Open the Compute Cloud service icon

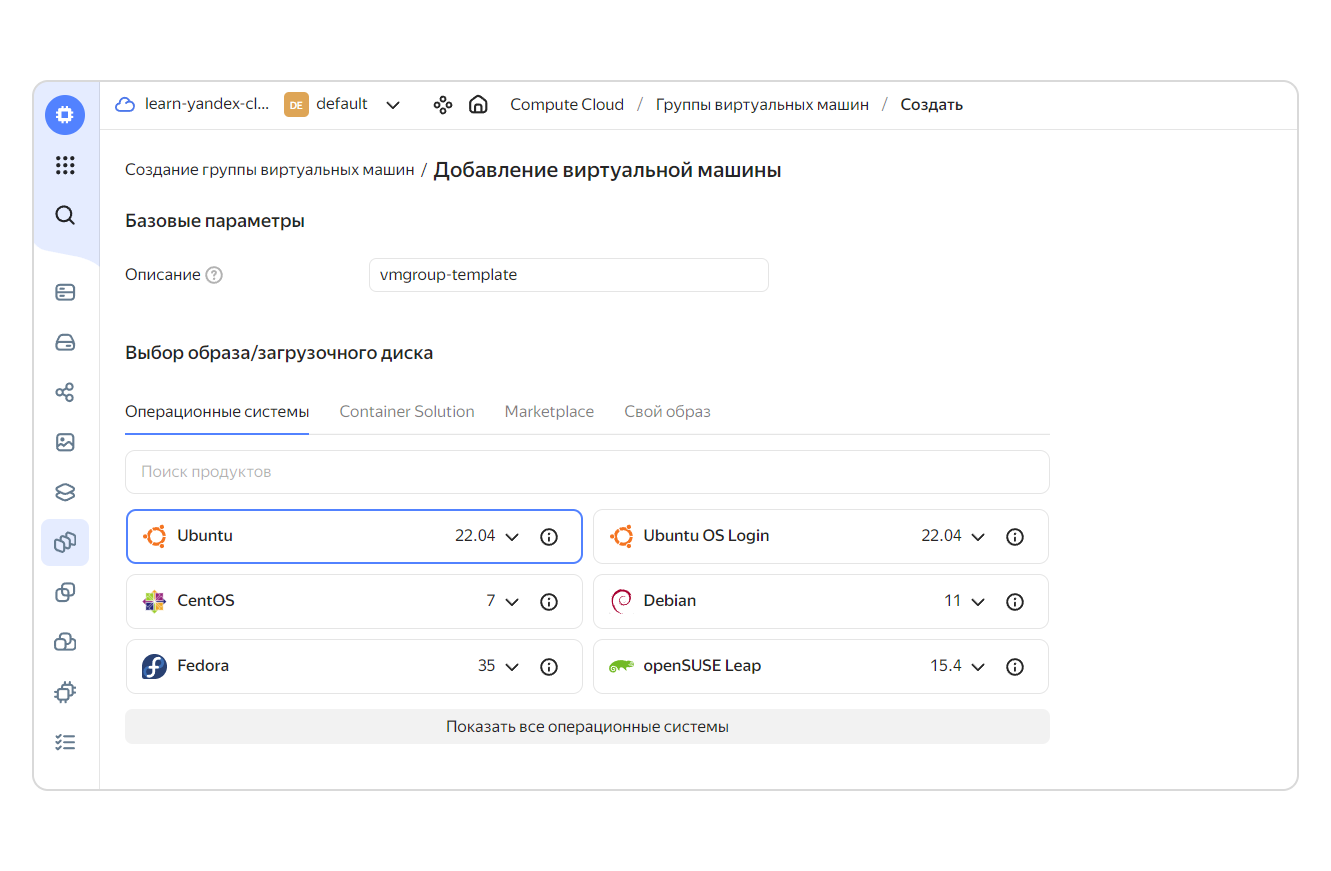(x=65, y=115)
